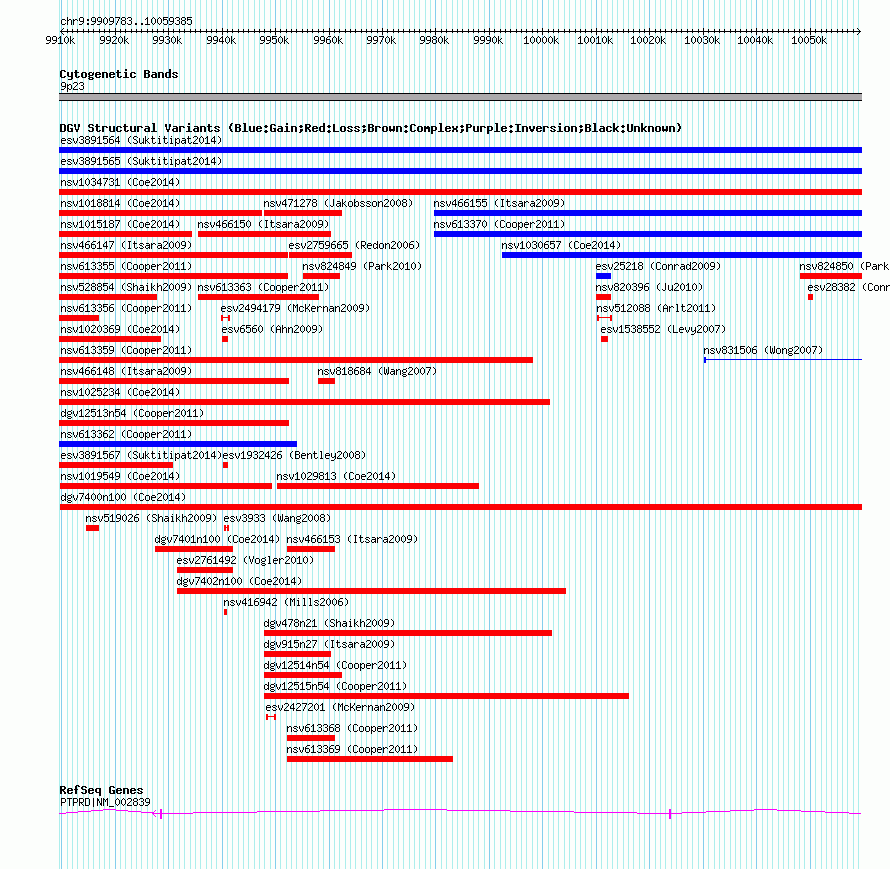Screen dimensions: 890x869
Task: Select nsv613362 (Cooper2011) gain label
Action: point(126,434)
